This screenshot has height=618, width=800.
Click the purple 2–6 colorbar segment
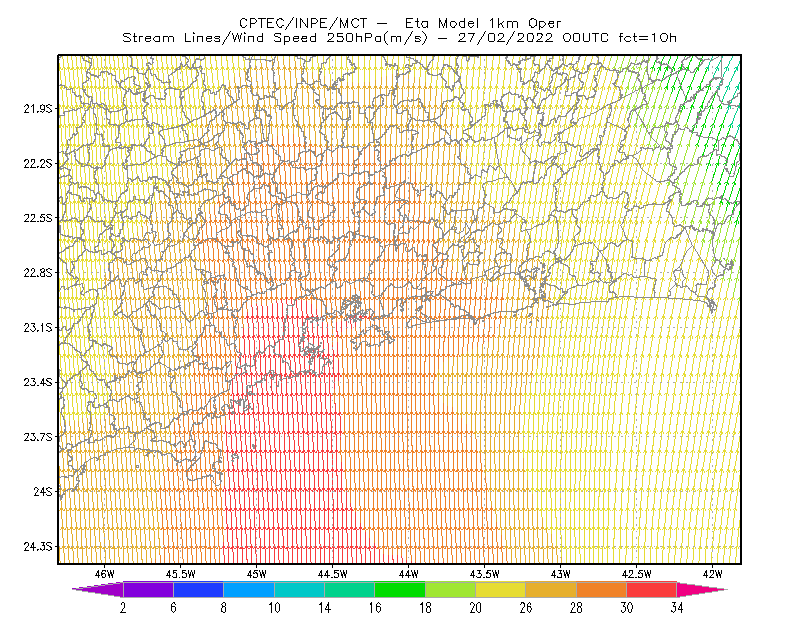tap(148, 589)
